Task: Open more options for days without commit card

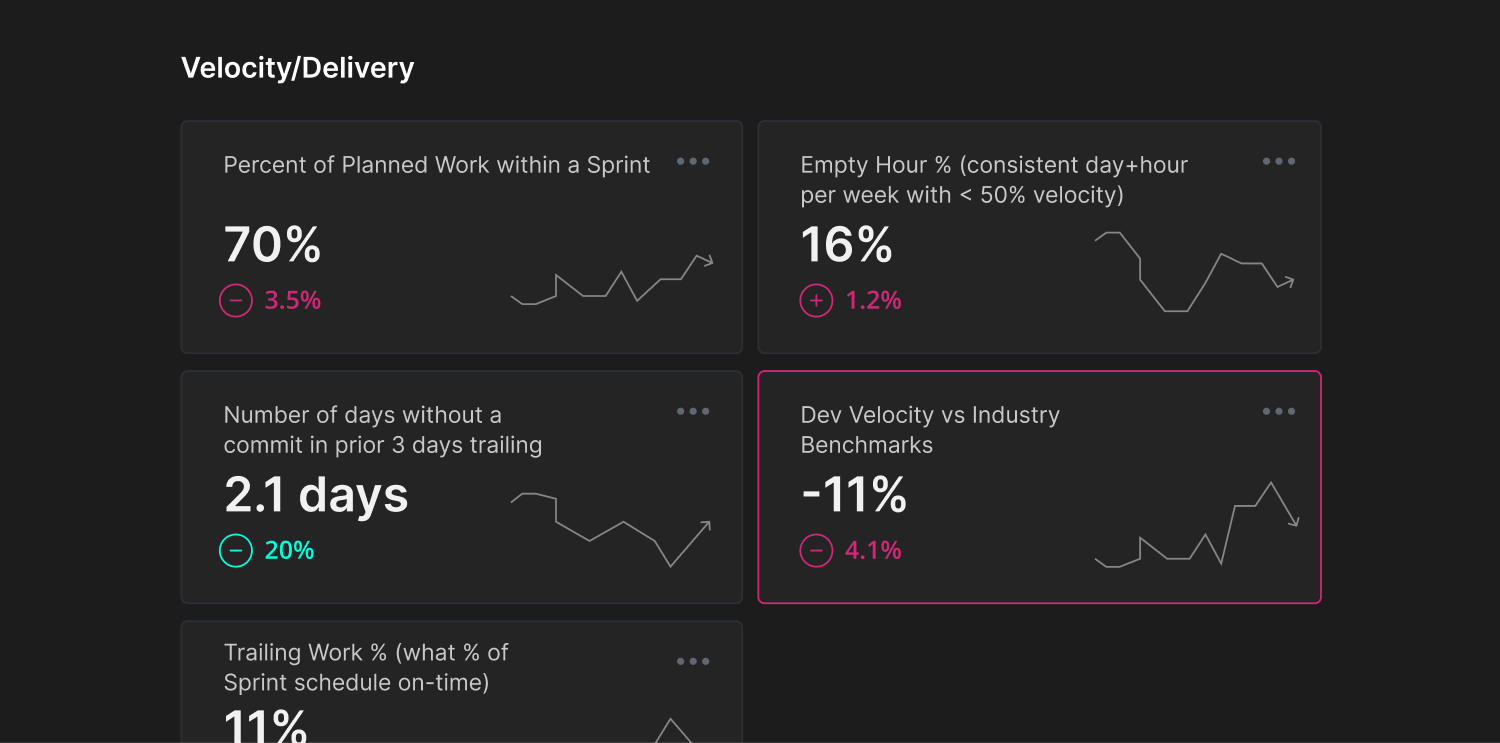Action: [693, 412]
